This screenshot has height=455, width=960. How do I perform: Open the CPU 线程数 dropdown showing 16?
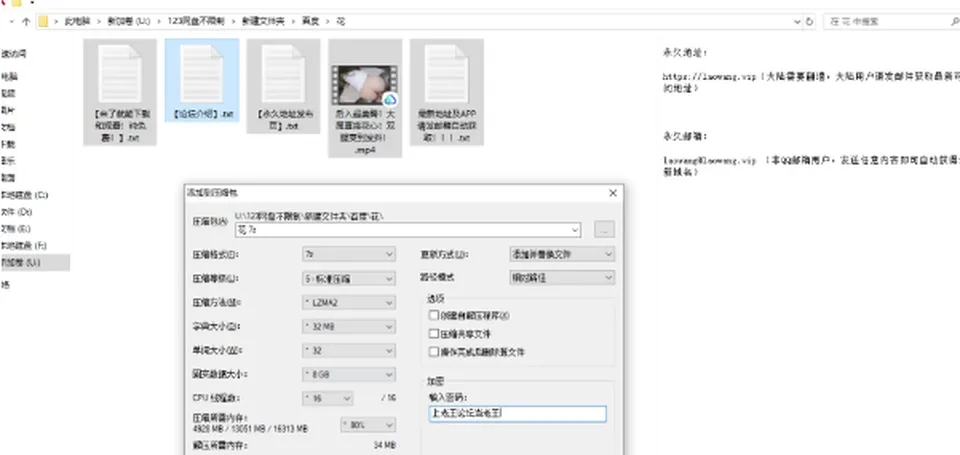pyautogui.click(x=328, y=398)
